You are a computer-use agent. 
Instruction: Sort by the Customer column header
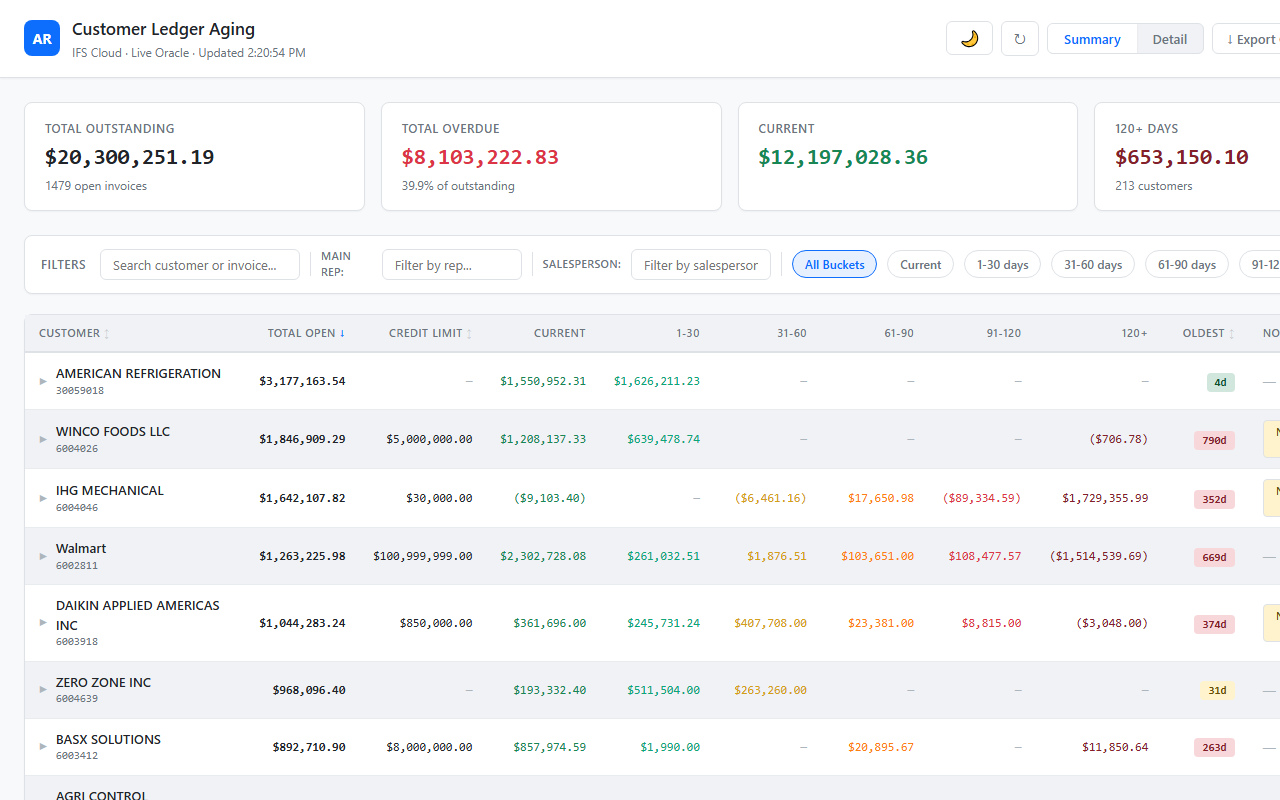pyautogui.click(x=74, y=333)
